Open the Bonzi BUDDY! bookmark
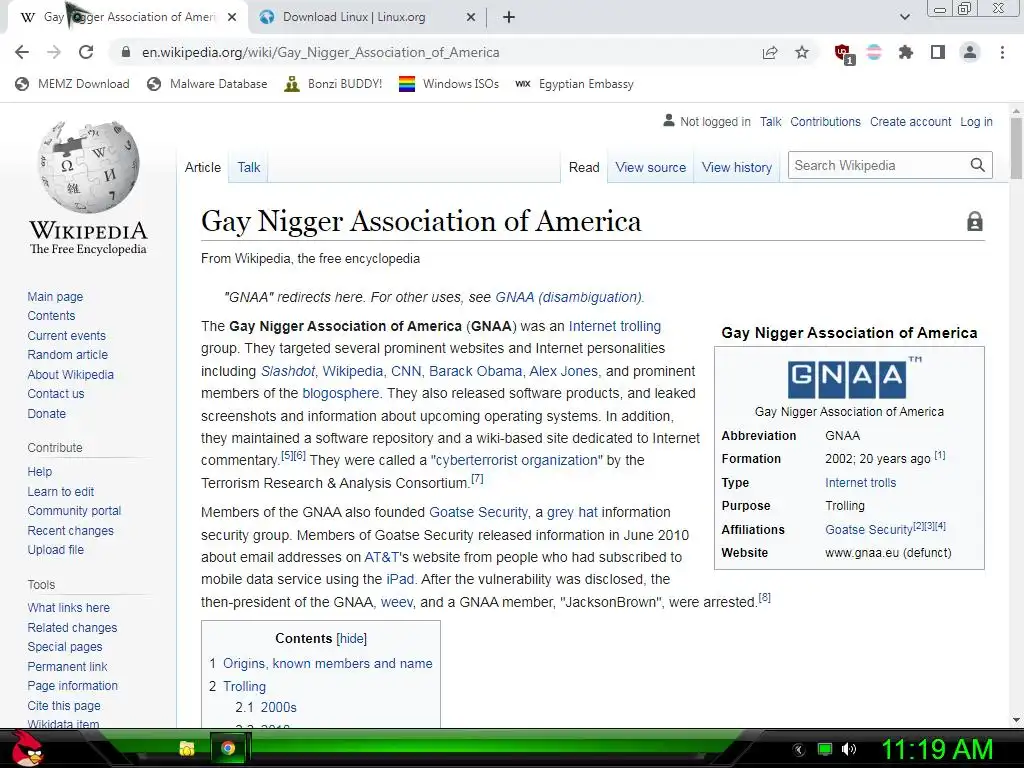The image size is (1024, 768). [x=333, y=84]
